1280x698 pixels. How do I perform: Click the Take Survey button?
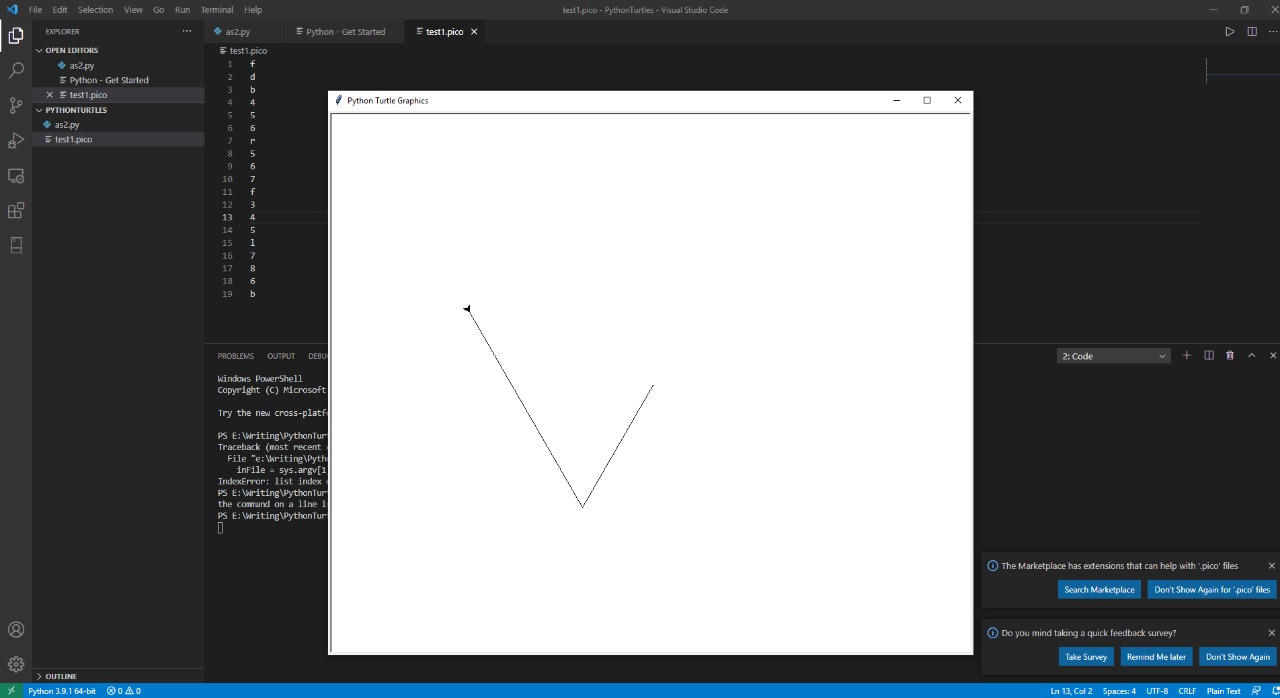pos(1085,657)
